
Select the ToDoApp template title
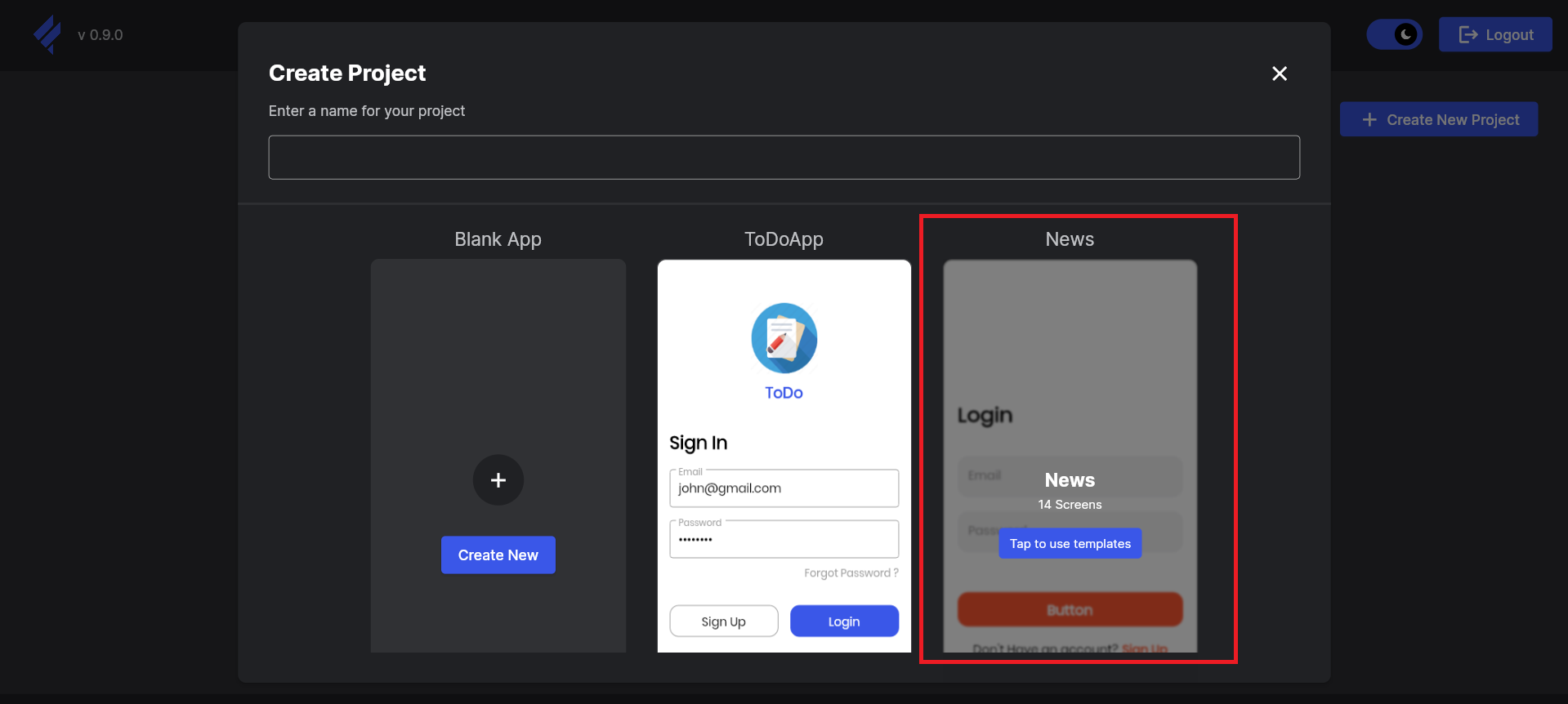(x=784, y=239)
